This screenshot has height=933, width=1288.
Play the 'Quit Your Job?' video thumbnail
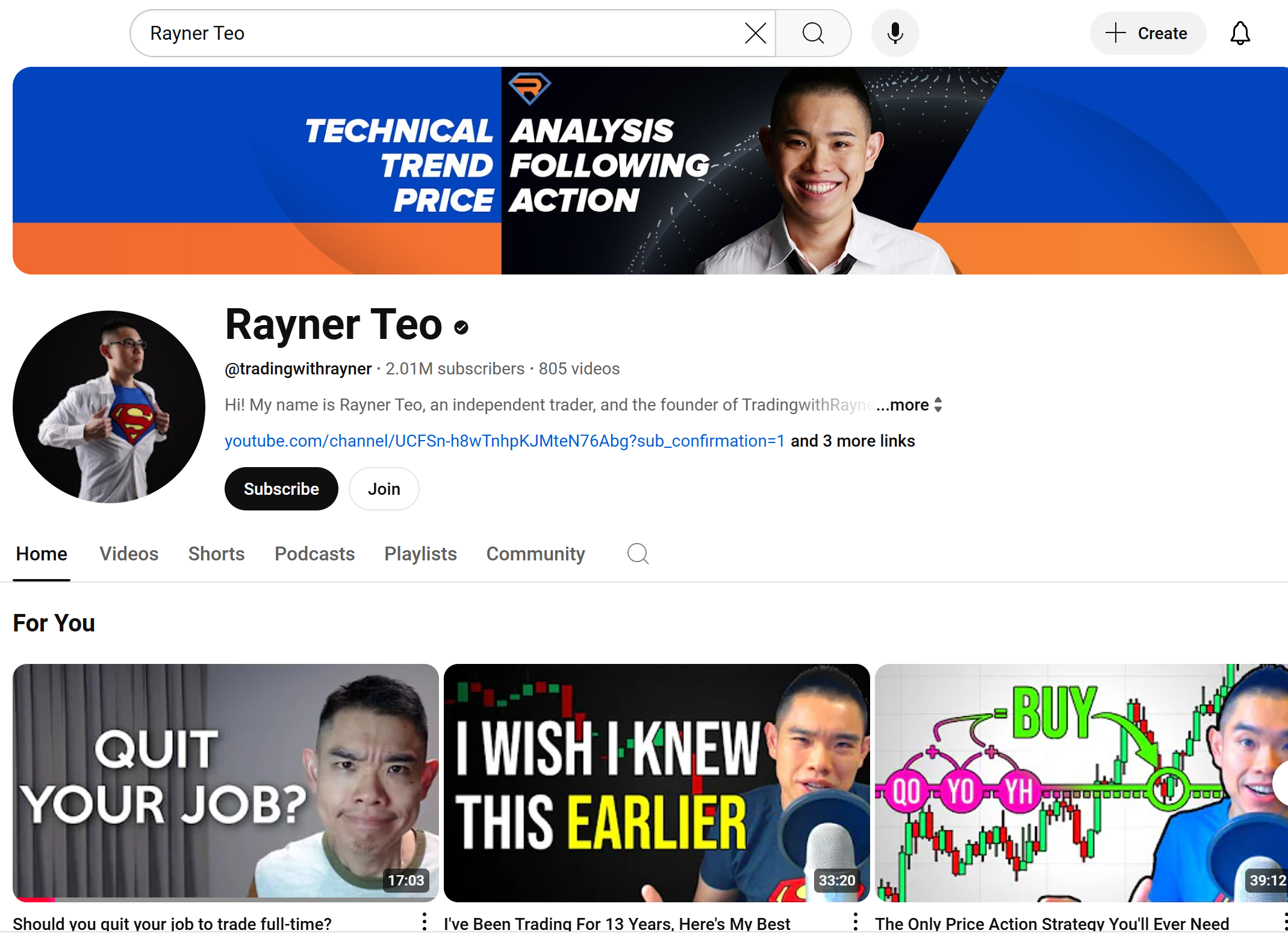(x=226, y=783)
